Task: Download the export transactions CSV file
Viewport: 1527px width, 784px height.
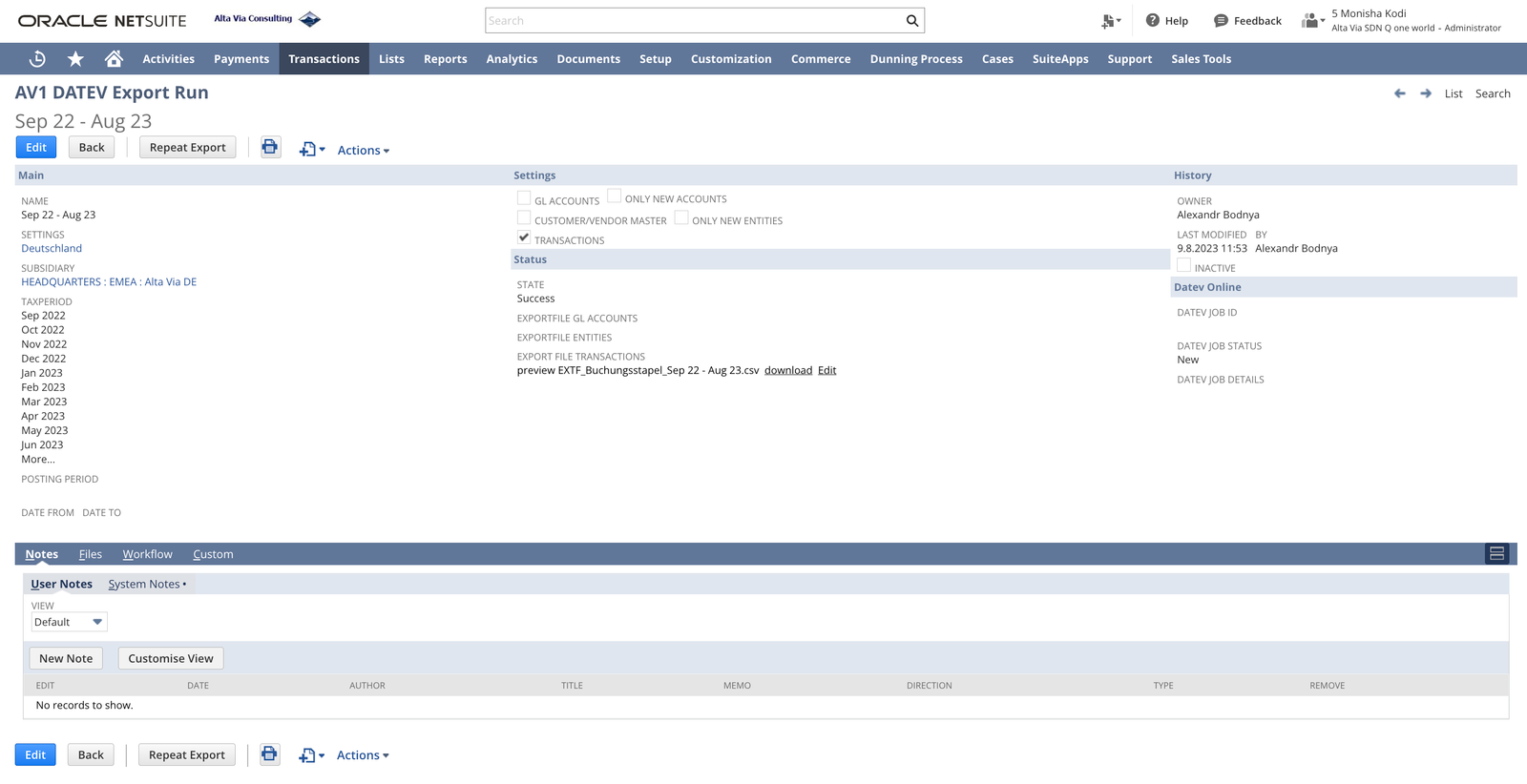Action: [x=788, y=370]
